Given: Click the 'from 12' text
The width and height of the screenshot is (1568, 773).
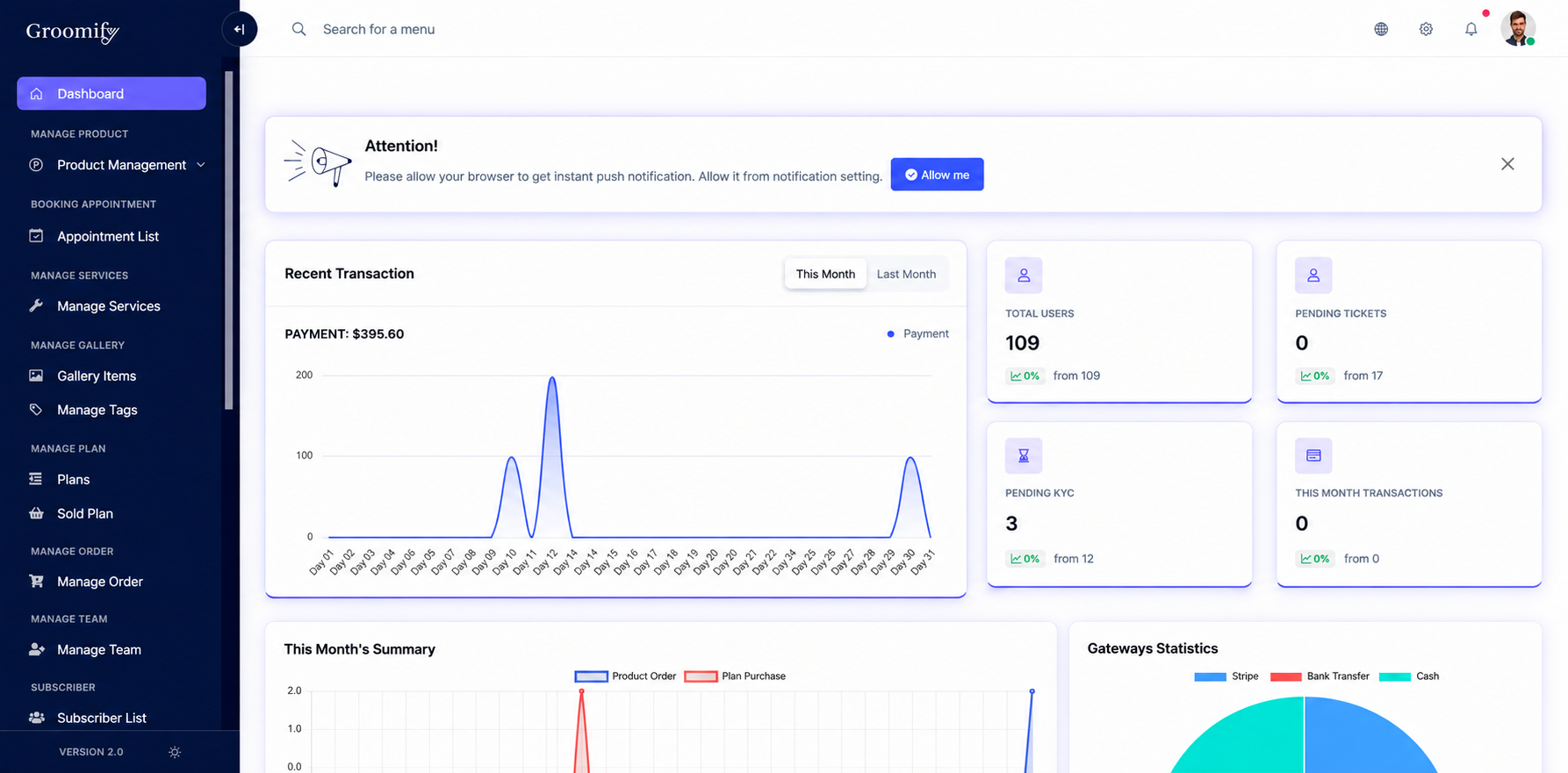Looking at the screenshot, I should click(x=1073, y=559).
